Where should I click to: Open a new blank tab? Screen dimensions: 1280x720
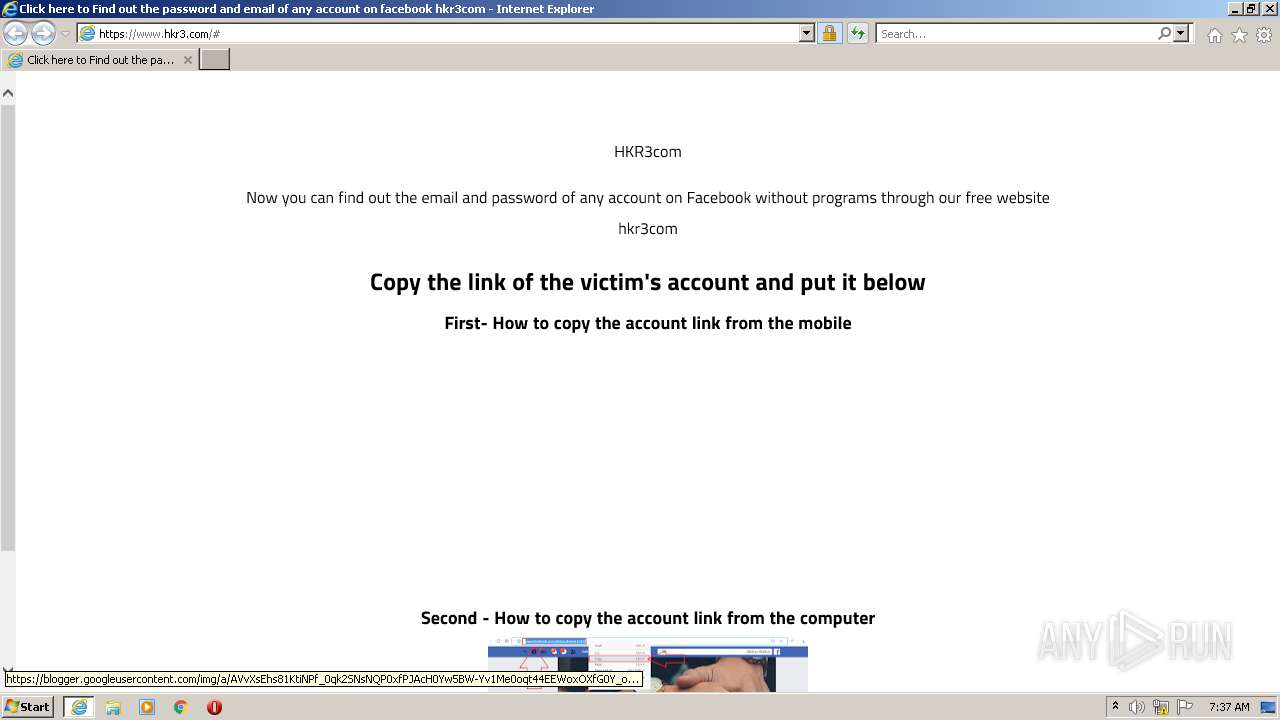coord(215,60)
